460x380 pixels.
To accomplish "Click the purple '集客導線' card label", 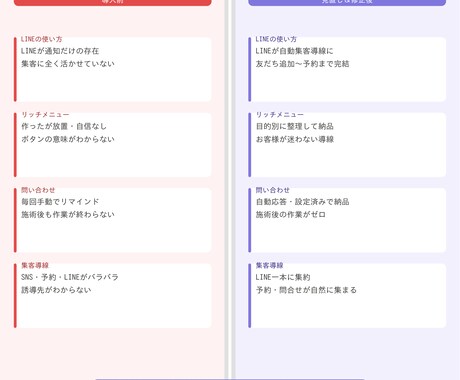I will 269,265.
